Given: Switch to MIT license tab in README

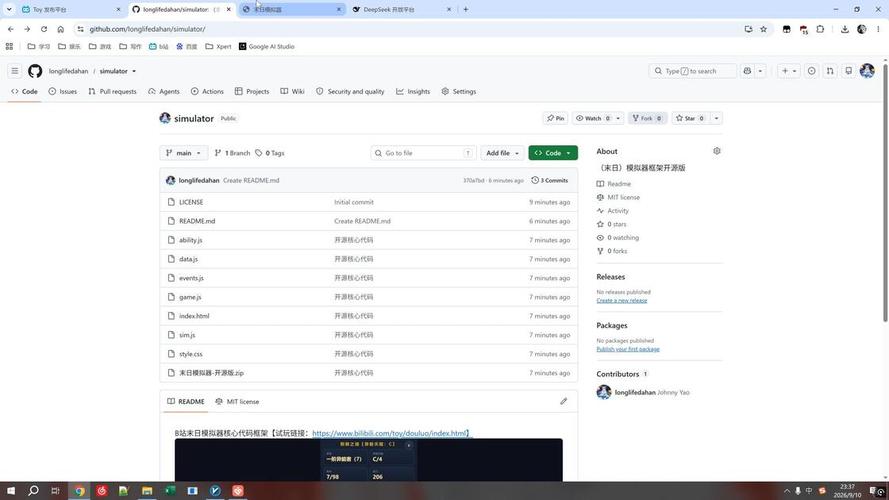Looking at the screenshot, I should pos(237,401).
